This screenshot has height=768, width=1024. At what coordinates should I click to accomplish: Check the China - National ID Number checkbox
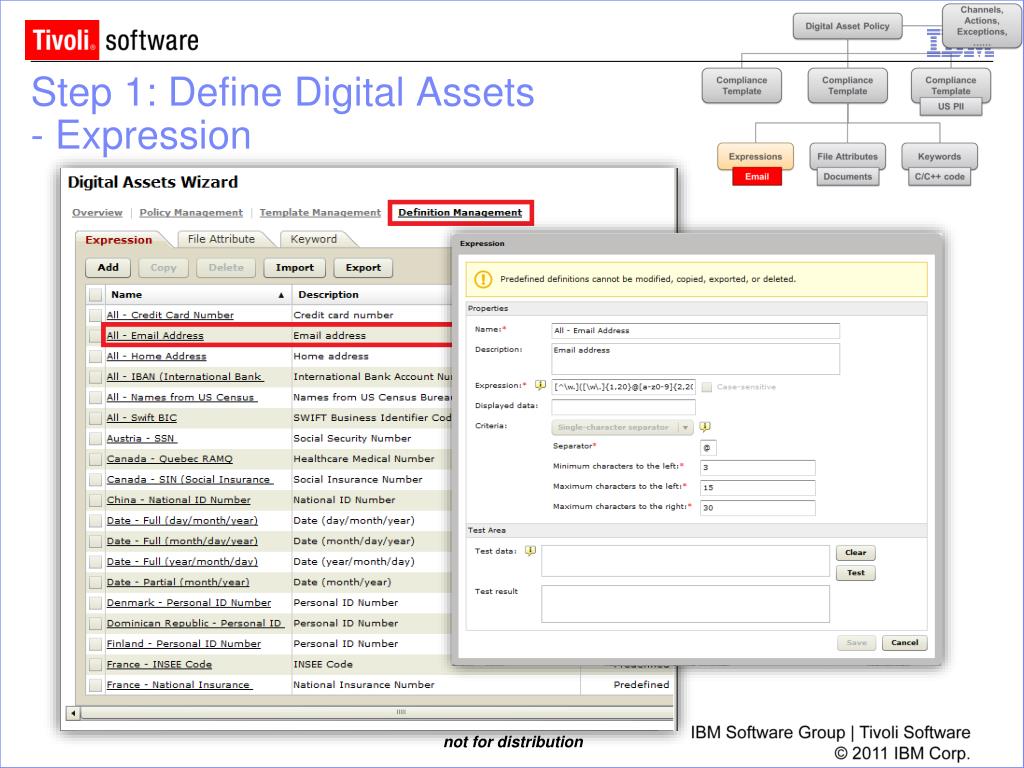click(95, 500)
